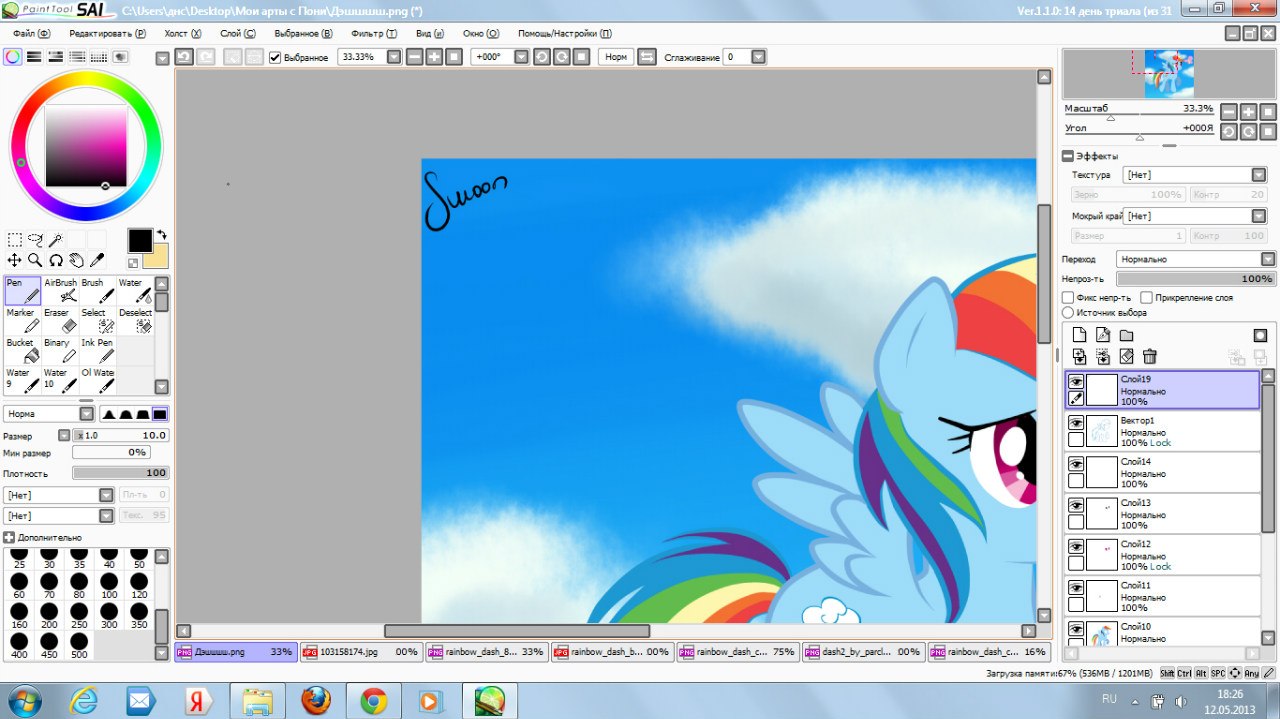Select the Eraser tool

click(61, 320)
